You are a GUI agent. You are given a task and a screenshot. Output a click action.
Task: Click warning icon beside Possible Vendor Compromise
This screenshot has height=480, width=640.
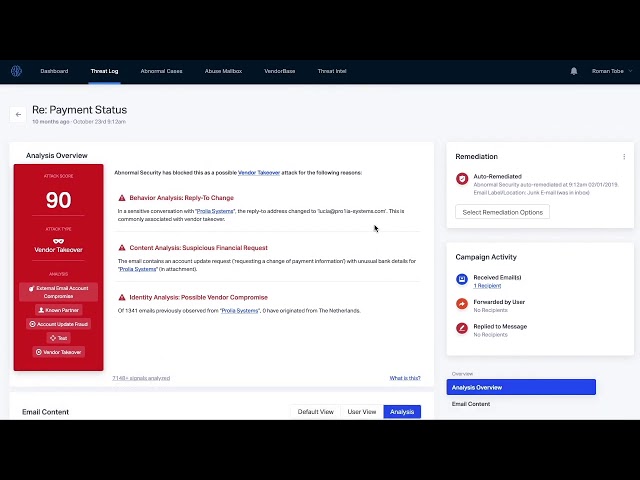pyautogui.click(x=122, y=298)
